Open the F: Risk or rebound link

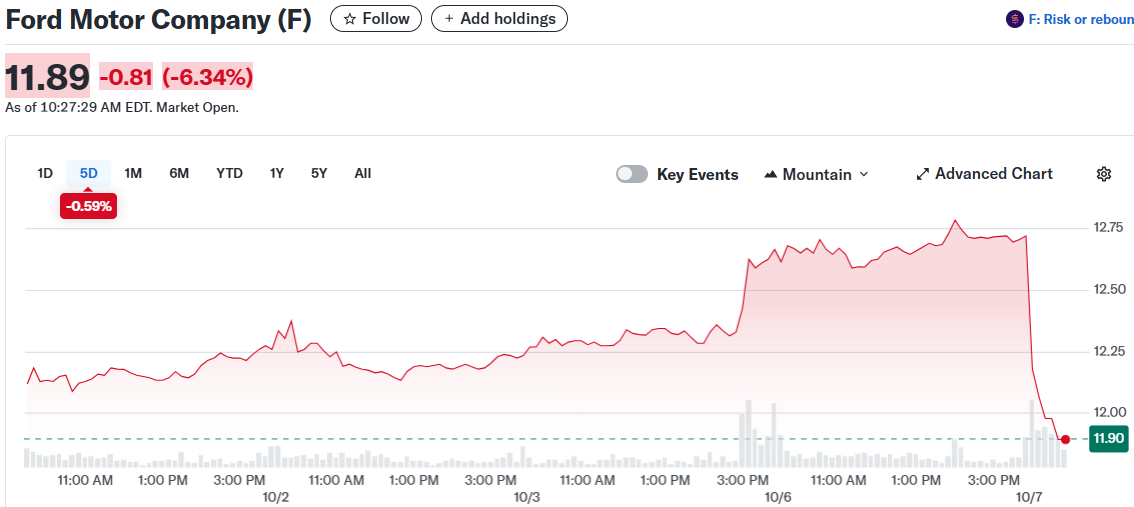coord(1080,19)
